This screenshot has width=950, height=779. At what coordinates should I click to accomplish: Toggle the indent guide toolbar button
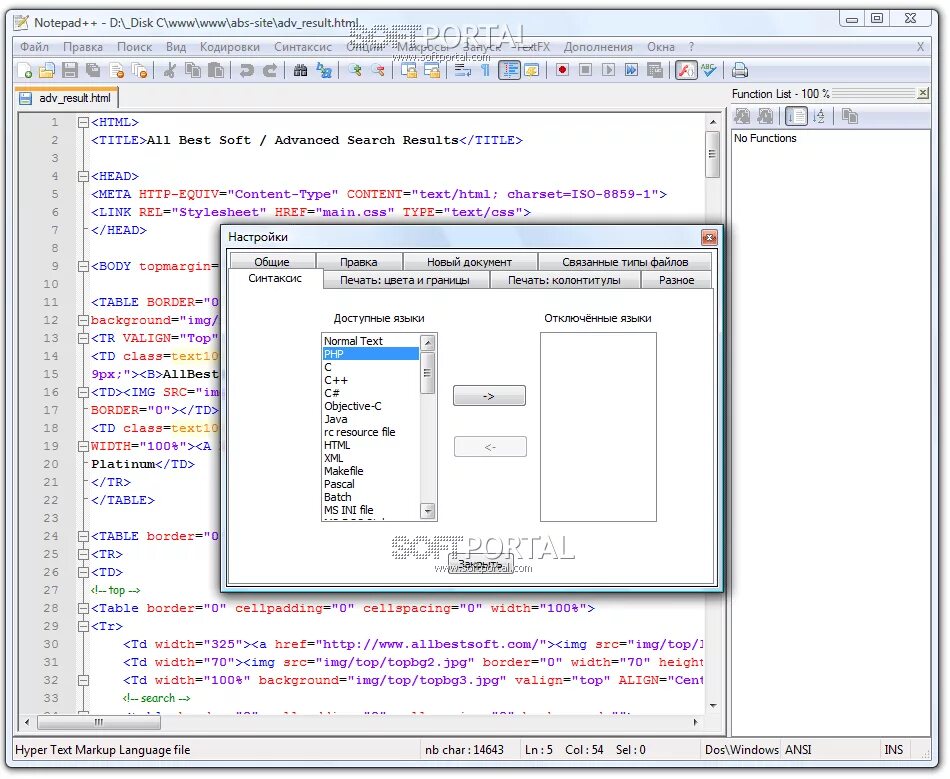[510, 70]
